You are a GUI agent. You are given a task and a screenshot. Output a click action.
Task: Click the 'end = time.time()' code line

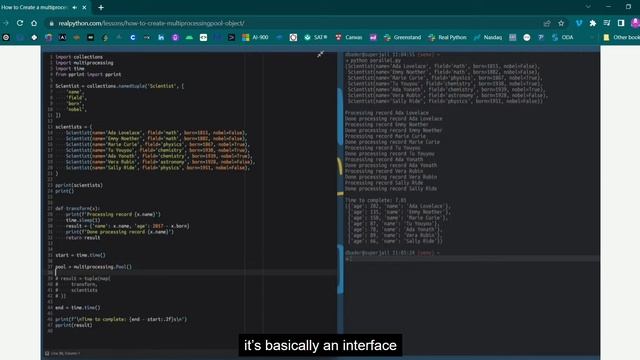(x=78, y=307)
